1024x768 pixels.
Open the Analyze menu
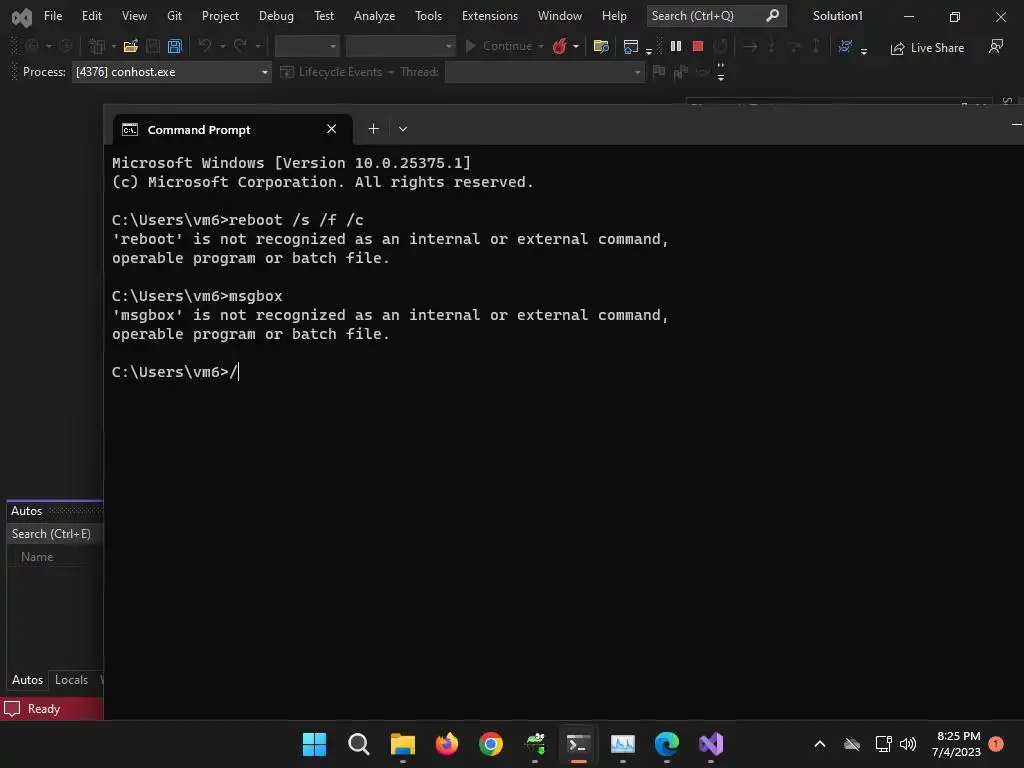[374, 16]
